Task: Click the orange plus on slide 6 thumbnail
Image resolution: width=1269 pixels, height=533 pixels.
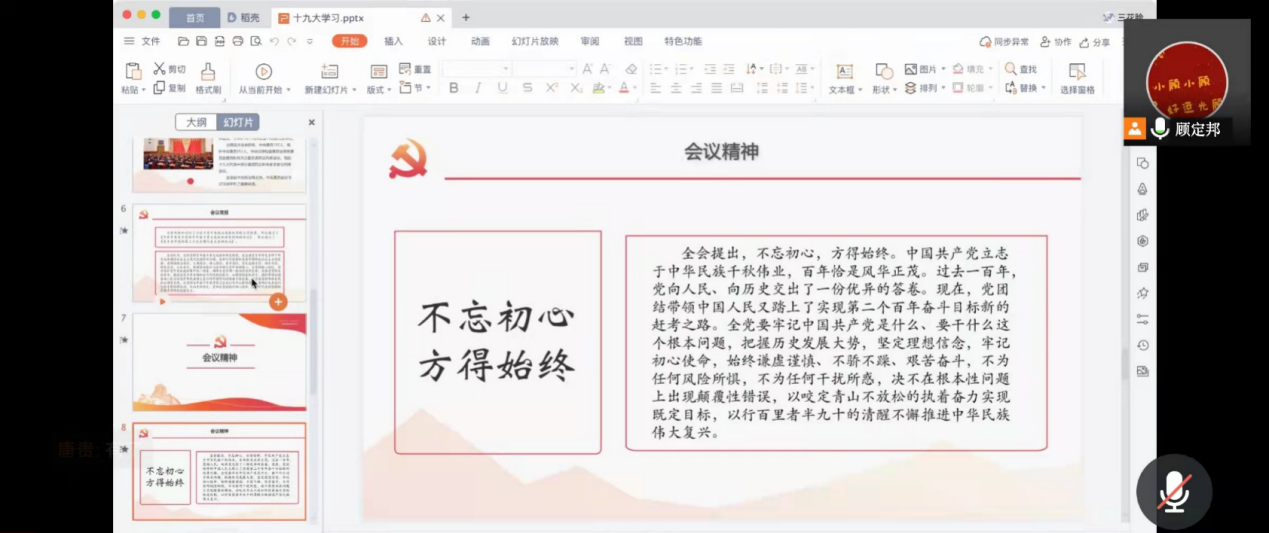Action: pos(278,301)
